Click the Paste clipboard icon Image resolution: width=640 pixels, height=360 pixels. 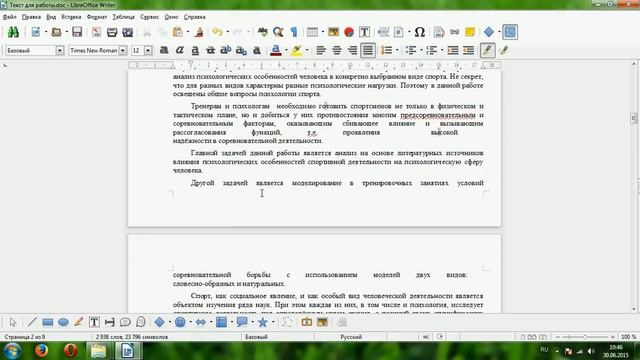coord(178,32)
